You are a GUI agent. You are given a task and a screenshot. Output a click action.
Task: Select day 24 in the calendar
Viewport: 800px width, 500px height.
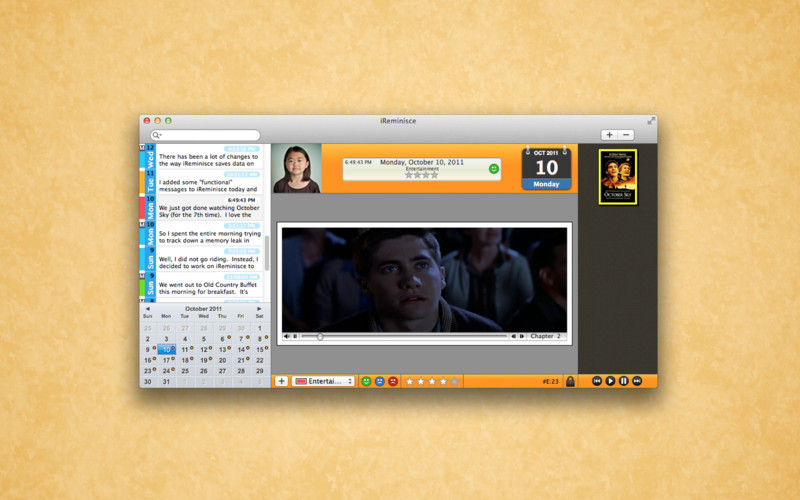166,371
